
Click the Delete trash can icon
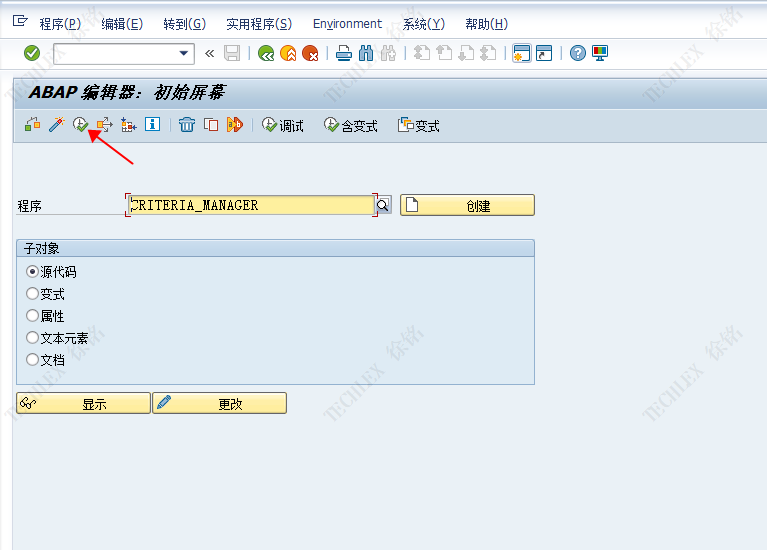[187, 125]
